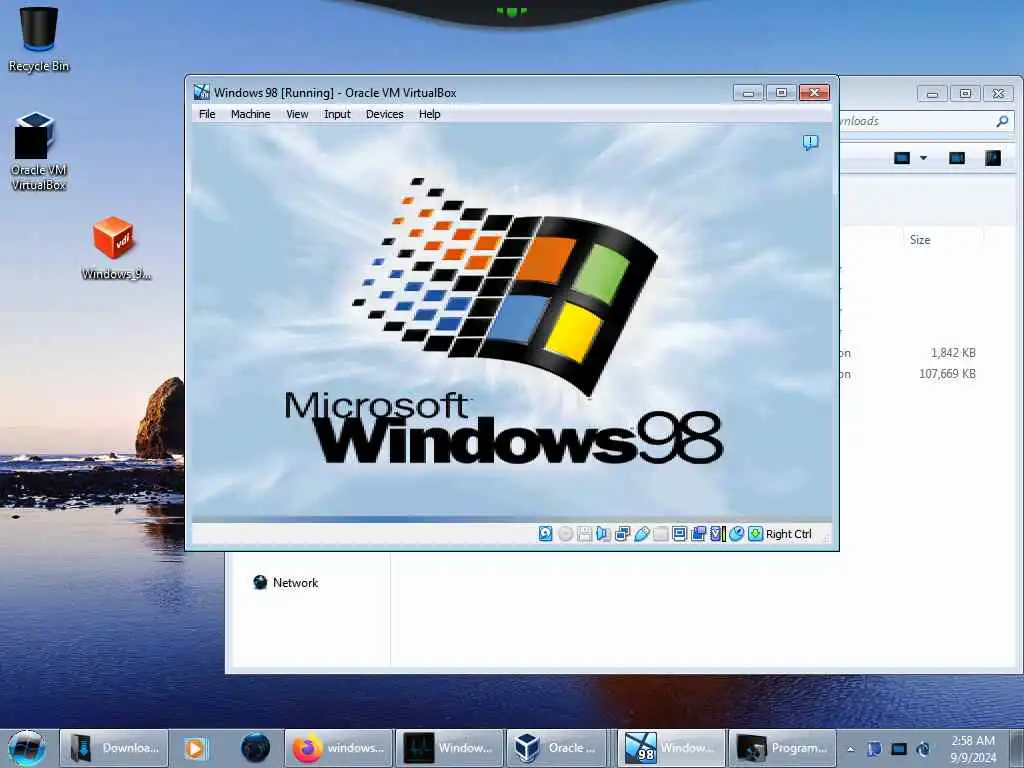Viewport: 1024px width, 768px height.
Task: Click the mouse integration status icon
Action: 737,534
